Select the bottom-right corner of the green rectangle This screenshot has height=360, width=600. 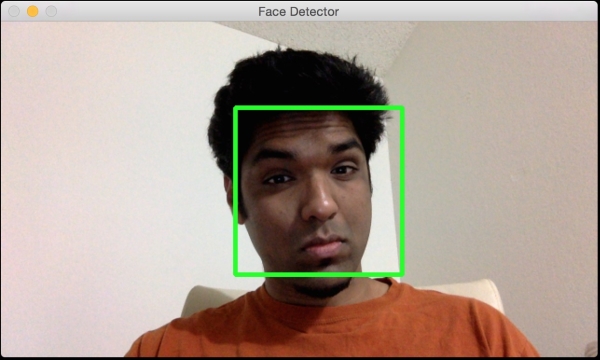tap(402, 274)
